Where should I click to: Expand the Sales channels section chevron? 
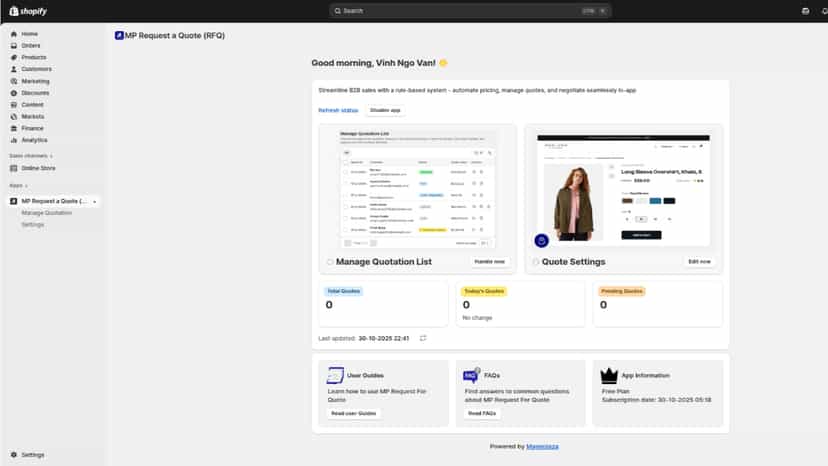pyautogui.click(x=51, y=156)
